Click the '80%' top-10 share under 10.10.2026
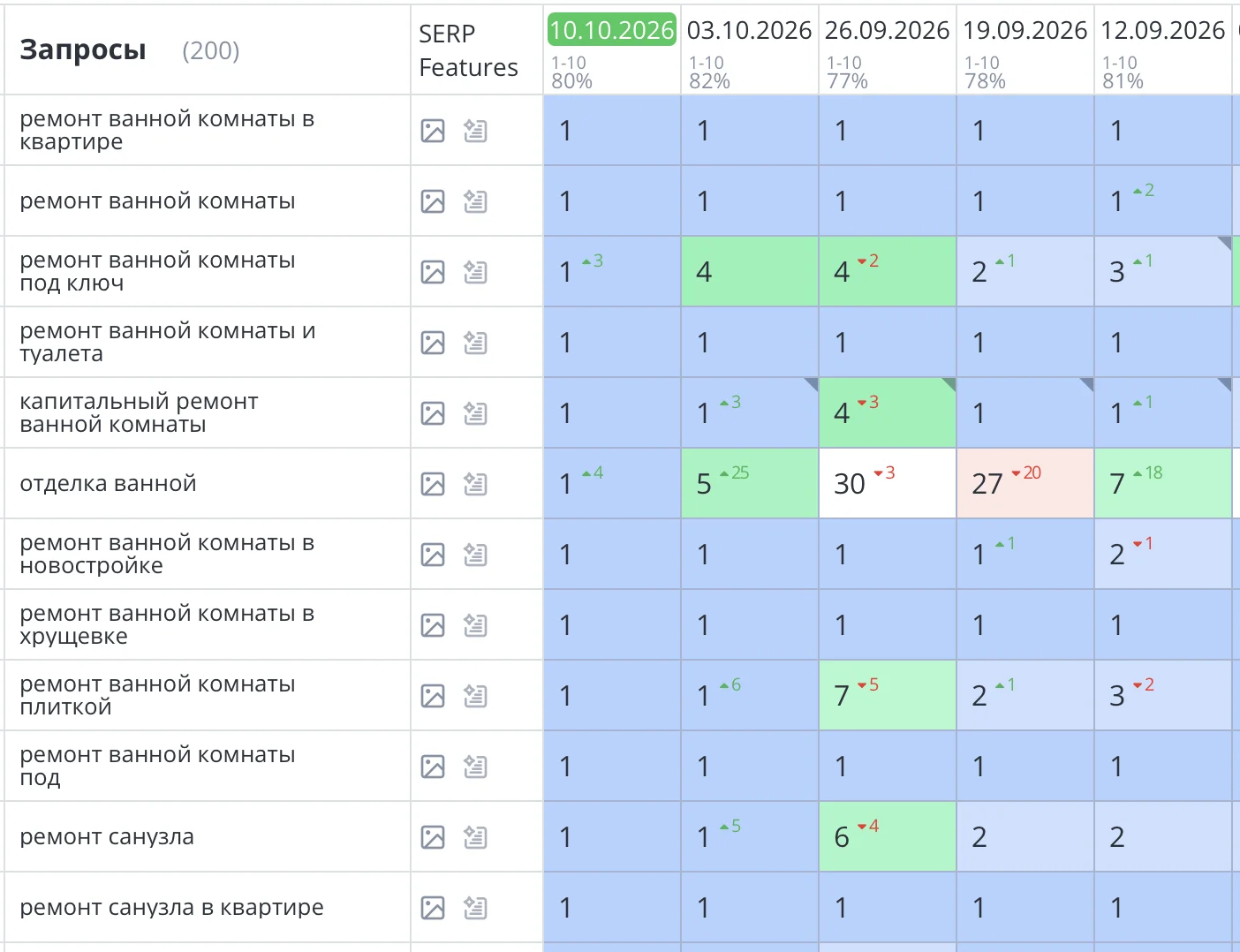 (x=571, y=81)
